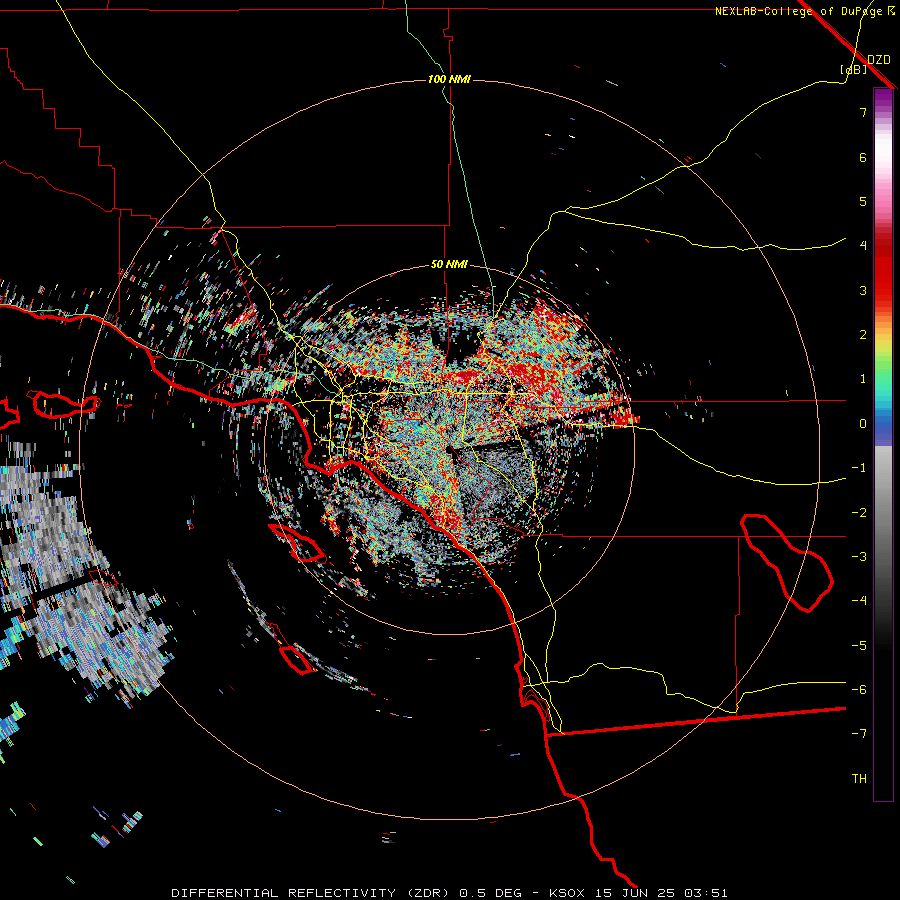The image size is (900, 900).
Task: Click the 50 NMI range ring label
Action: click(x=449, y=265)
